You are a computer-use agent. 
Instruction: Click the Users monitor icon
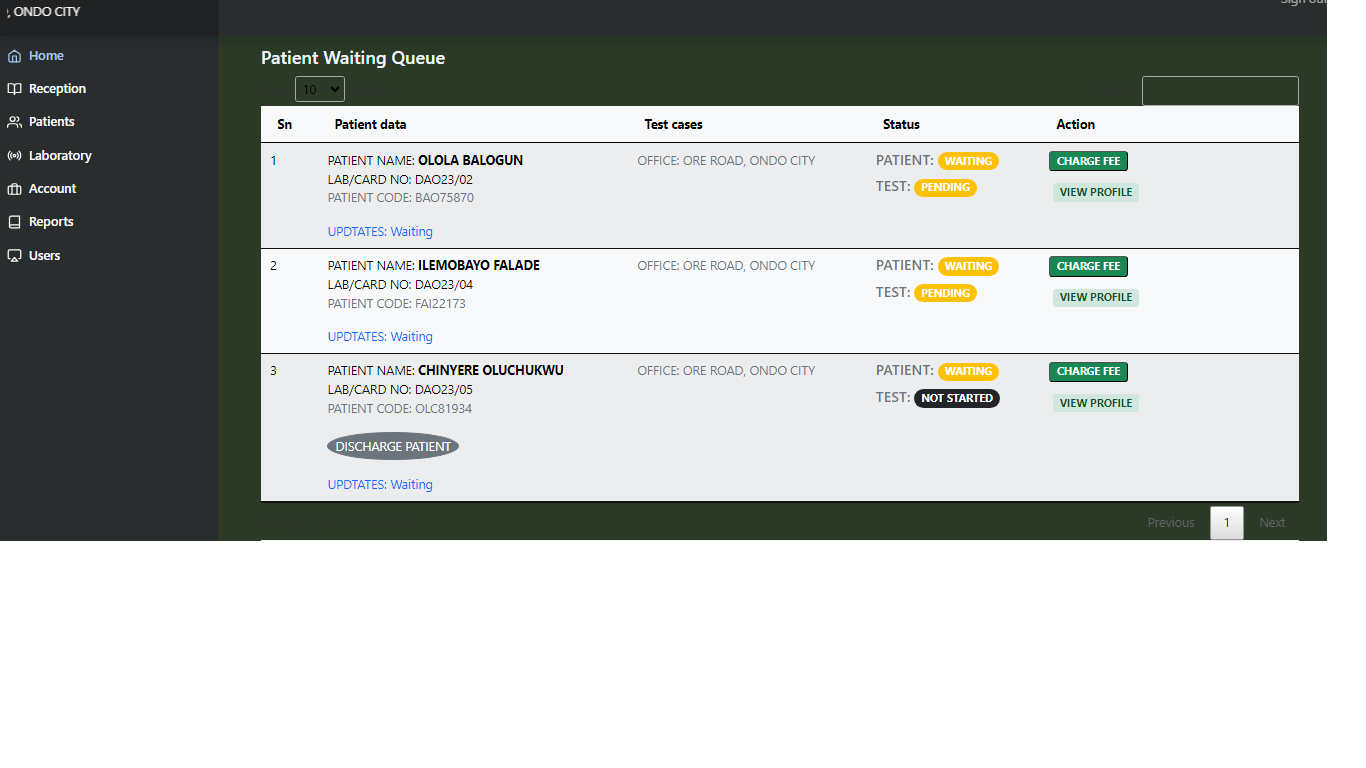(x=14, y=256)
